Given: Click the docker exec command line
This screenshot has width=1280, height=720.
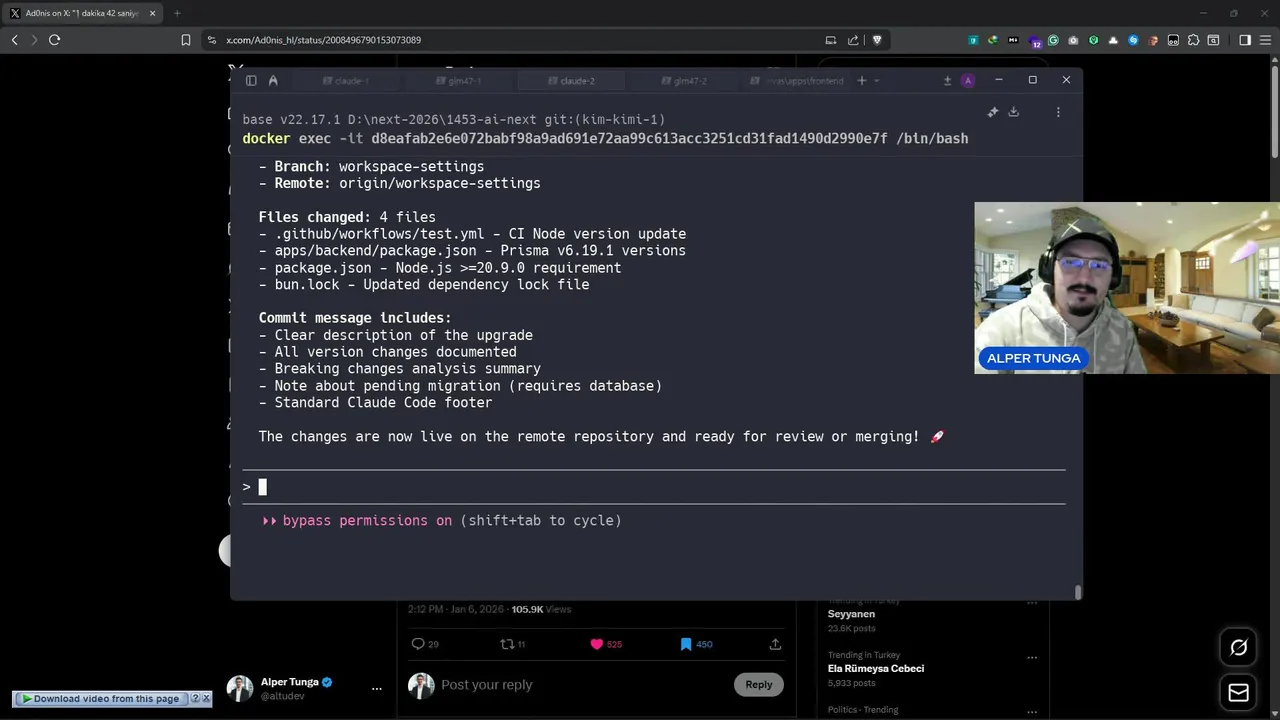Looking at the screenshot, I should tap(605, 138).
